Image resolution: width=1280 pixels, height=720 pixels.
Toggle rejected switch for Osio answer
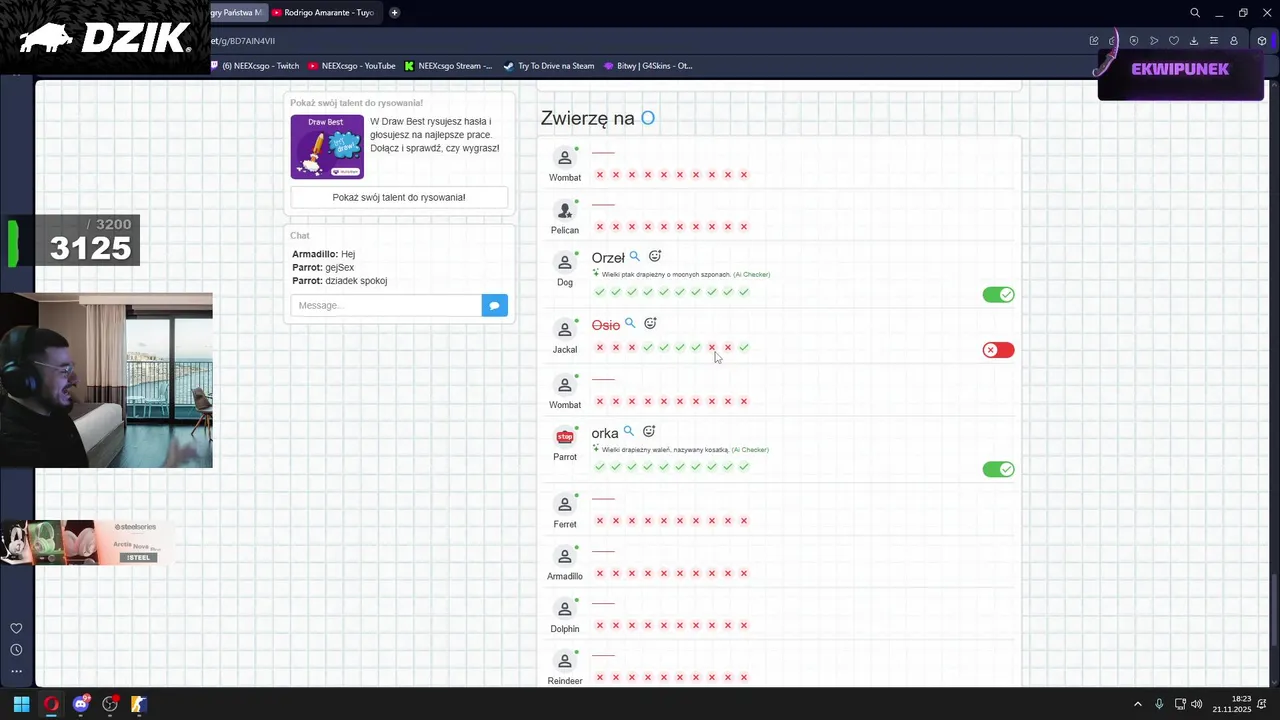pyautogui.click(x=998, y=350)
